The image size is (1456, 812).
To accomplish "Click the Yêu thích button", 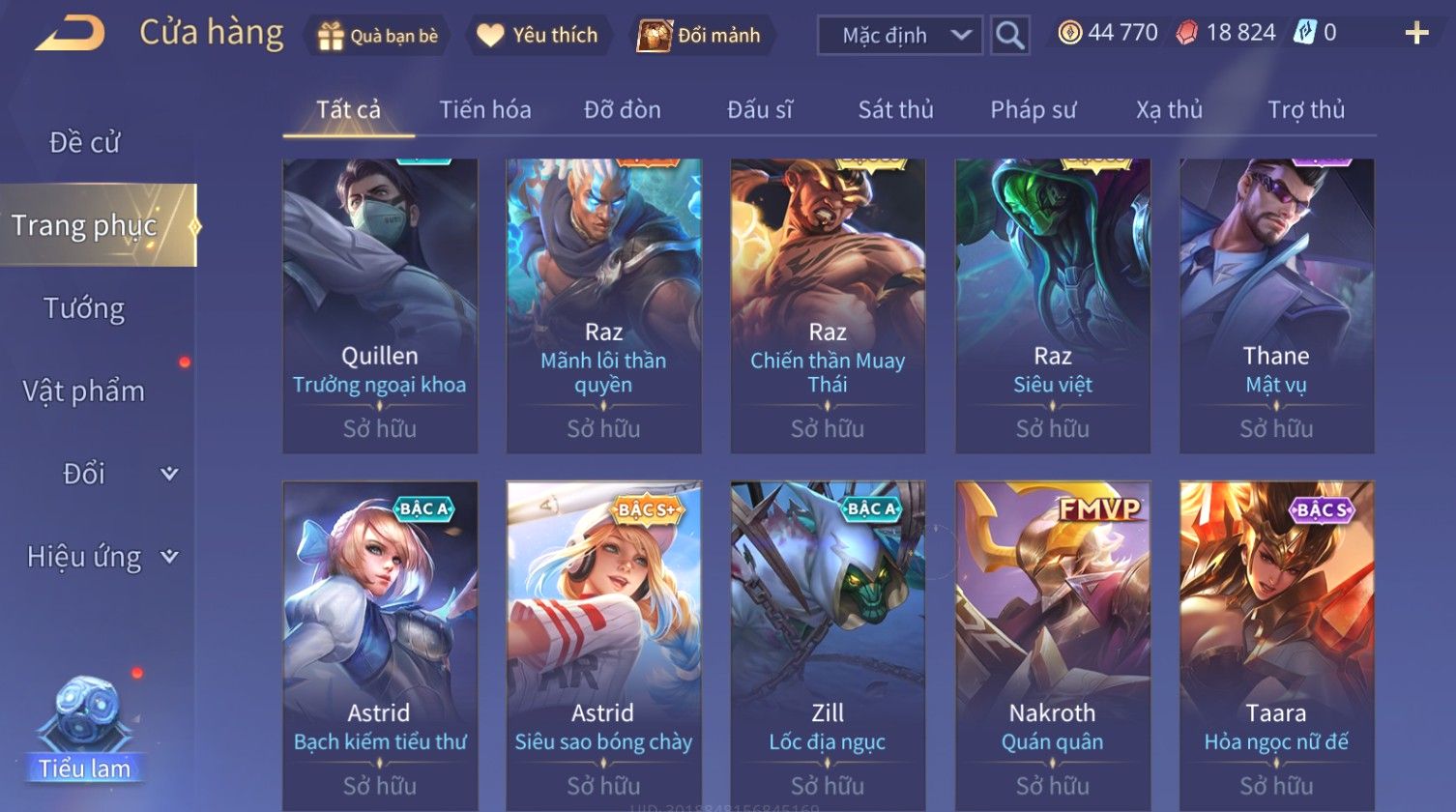I will coord(539,36).
